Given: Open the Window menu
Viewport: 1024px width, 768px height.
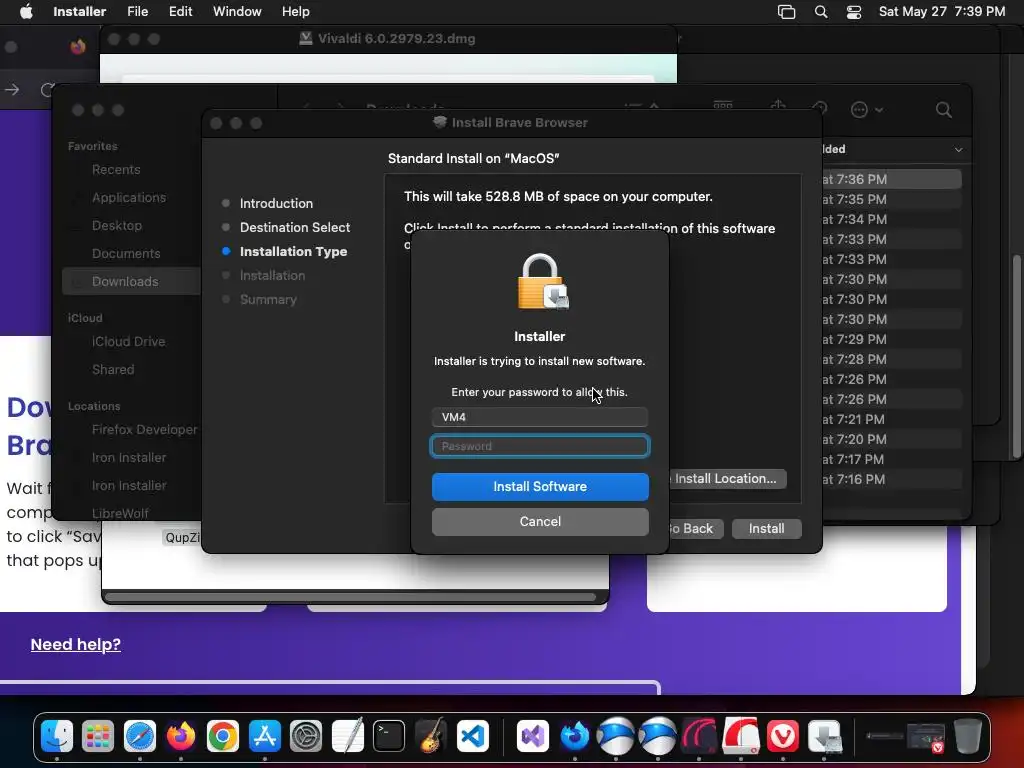Looking at the screenshot, I should click(237, 11).
